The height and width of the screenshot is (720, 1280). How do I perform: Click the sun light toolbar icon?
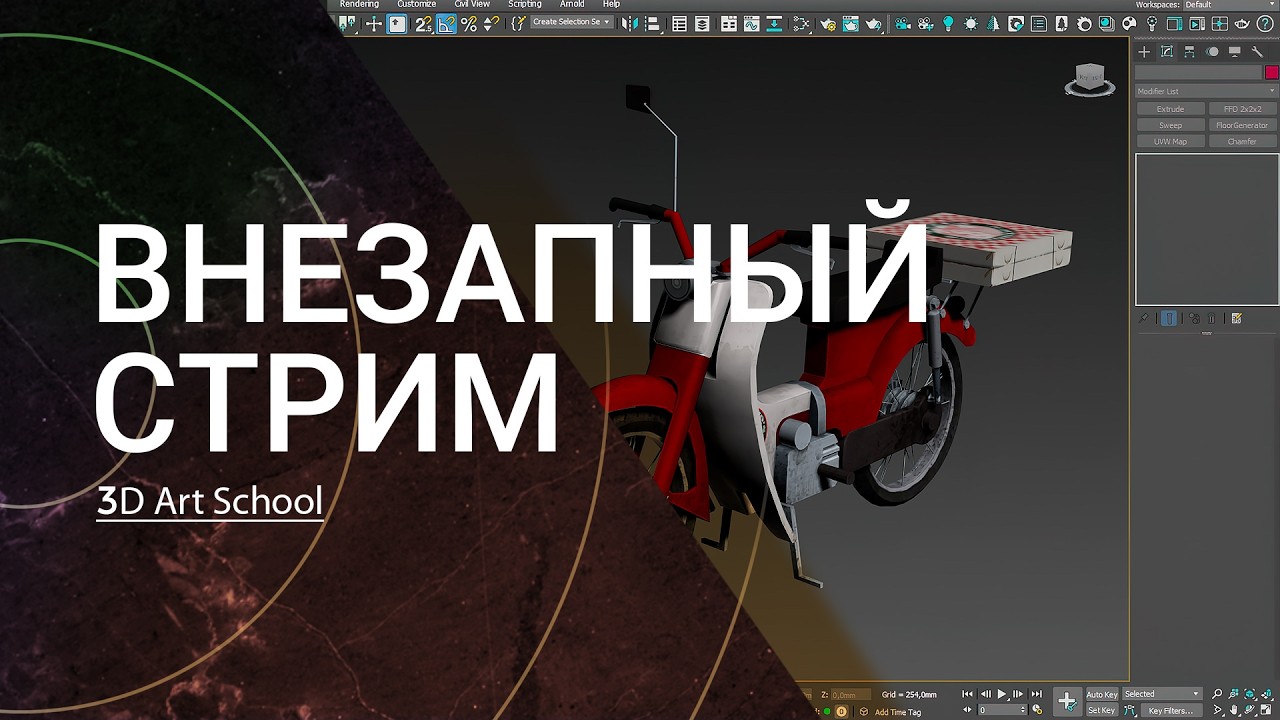point(971,24)
